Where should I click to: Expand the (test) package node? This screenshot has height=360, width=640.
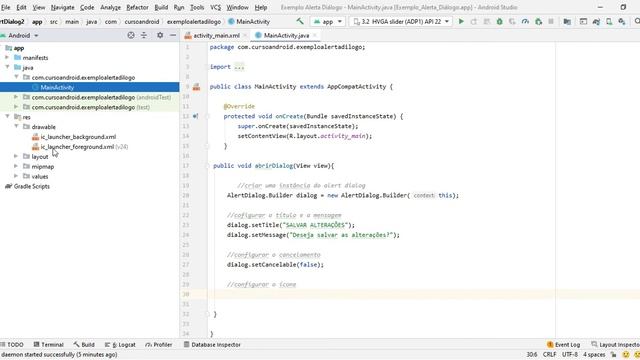[x=16, y=107]
